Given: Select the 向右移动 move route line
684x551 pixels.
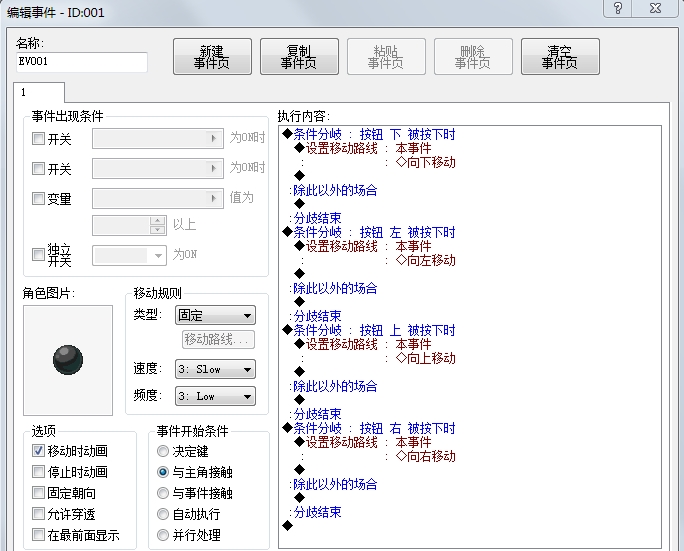Looking at the screenshot, I should coord(425,456).
